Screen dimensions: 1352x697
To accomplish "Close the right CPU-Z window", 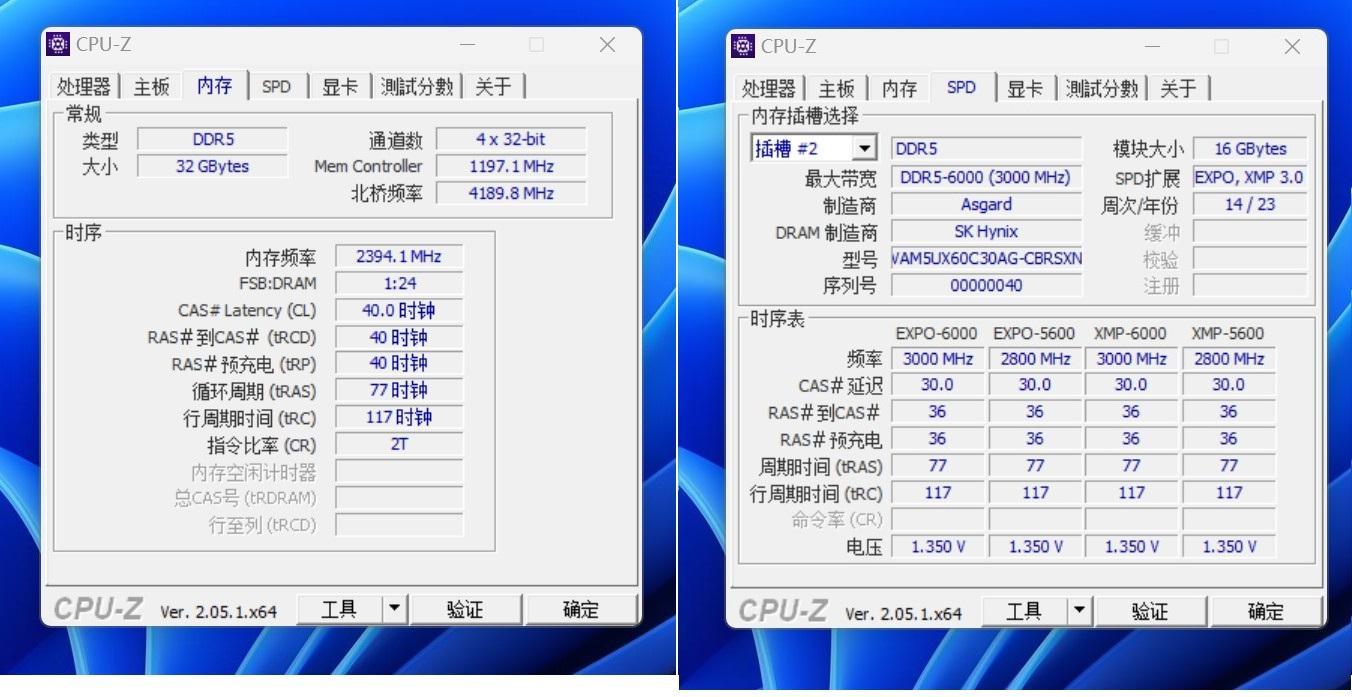I will [x=1292, y=47].
